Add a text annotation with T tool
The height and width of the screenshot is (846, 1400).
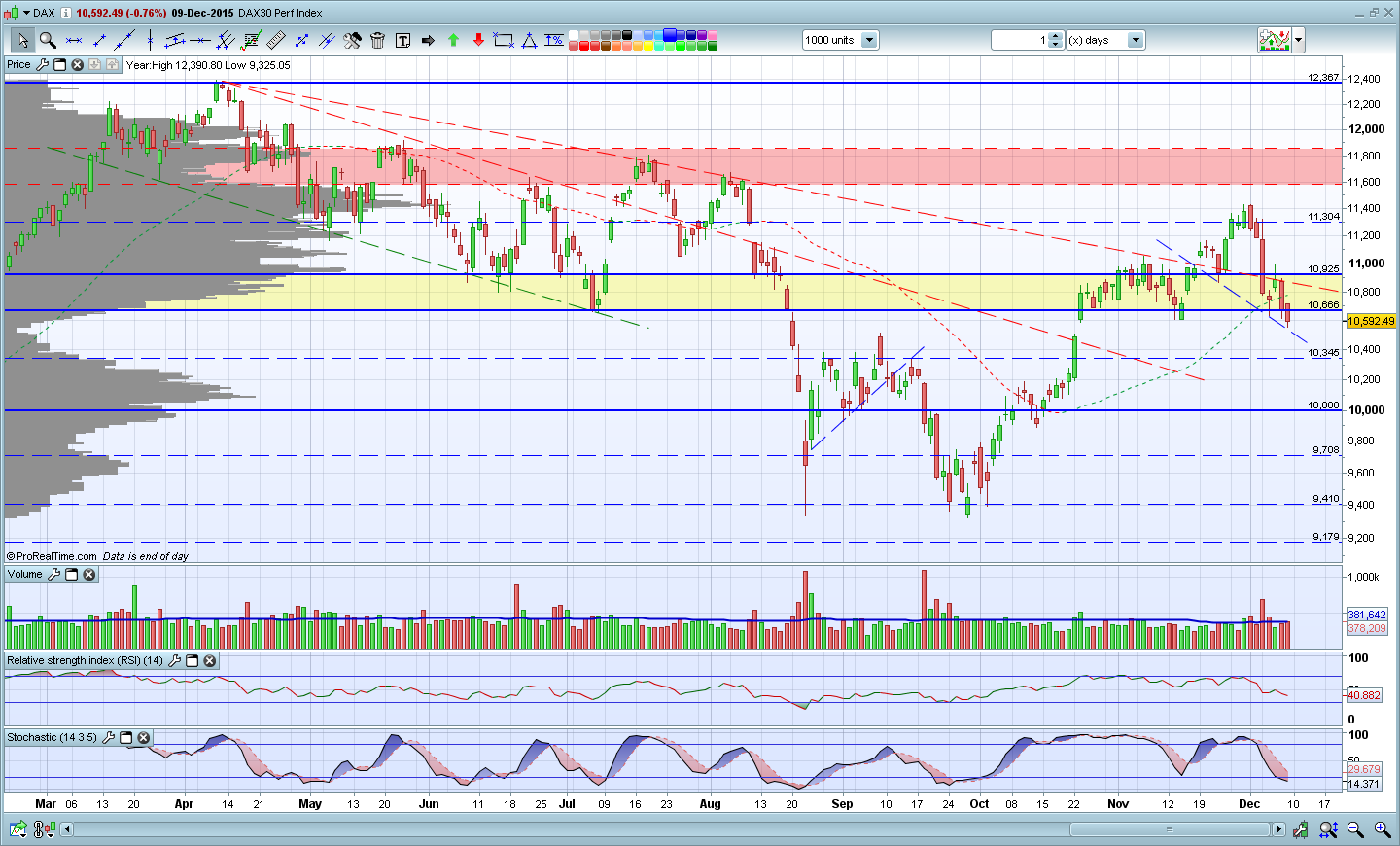point(402,40)
